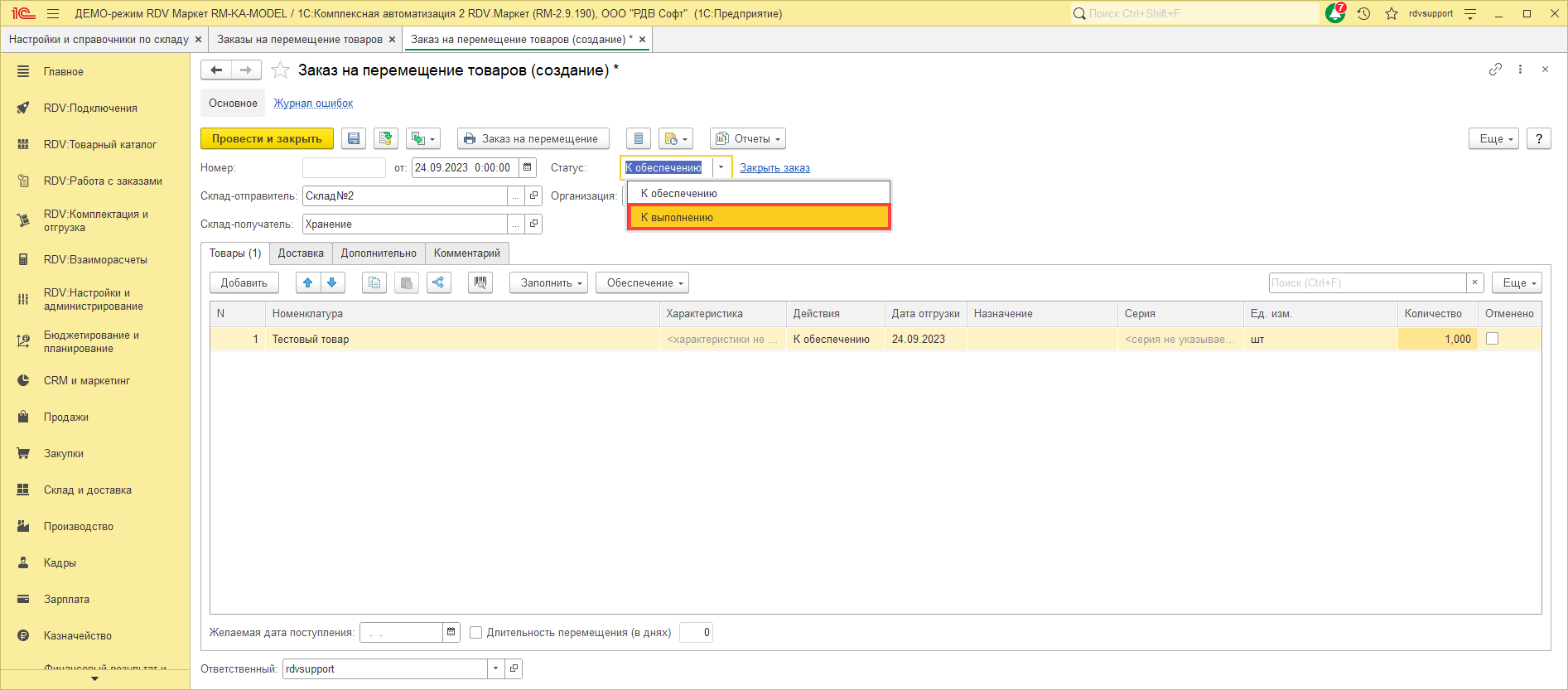Add form to favorites with star icon
Viewport: 1568px width, 690px height.
click(x=281, y=70)
